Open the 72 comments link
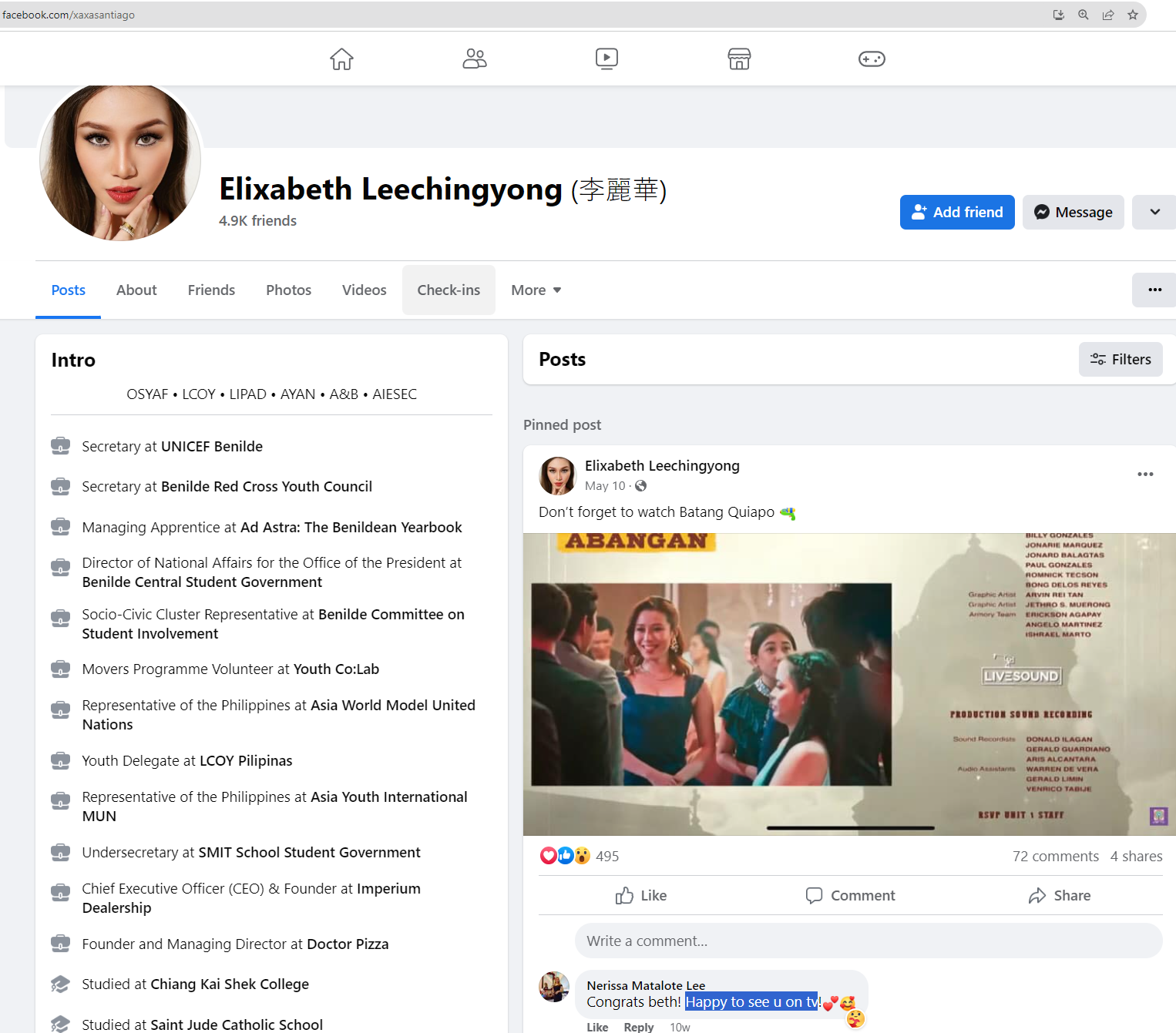Image resolution: width=1176 pixels, height=1033 pixels. pyautogui.click(x=1055, y=856)
